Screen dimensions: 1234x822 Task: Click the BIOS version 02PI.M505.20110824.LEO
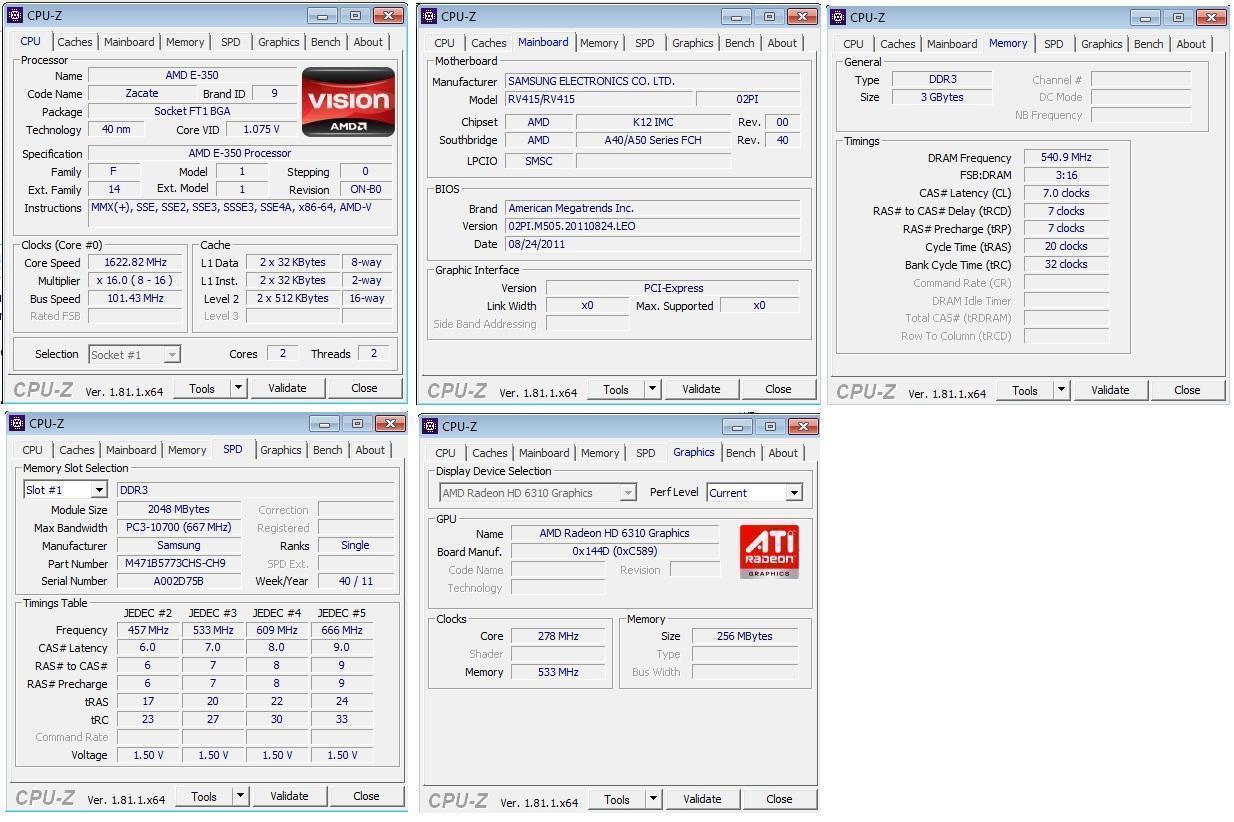(x=652, y=226)
